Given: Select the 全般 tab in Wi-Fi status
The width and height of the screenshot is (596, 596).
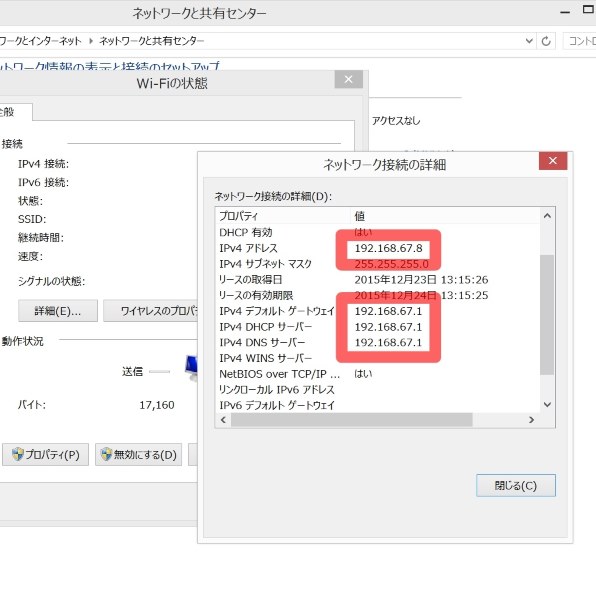Looking at the screenshot, I should [14, 112].
